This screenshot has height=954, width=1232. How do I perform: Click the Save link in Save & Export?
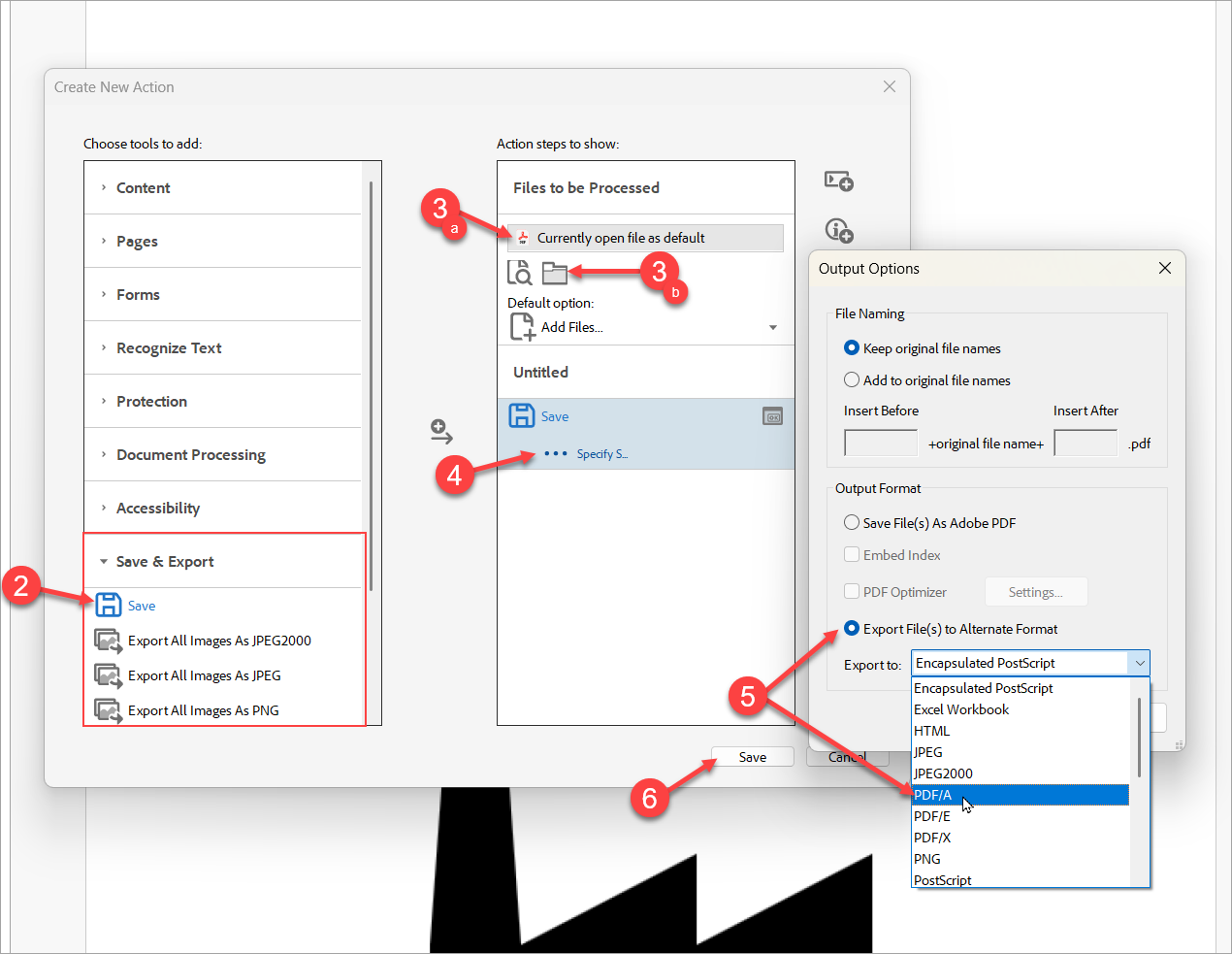click(x=142, y=606)
